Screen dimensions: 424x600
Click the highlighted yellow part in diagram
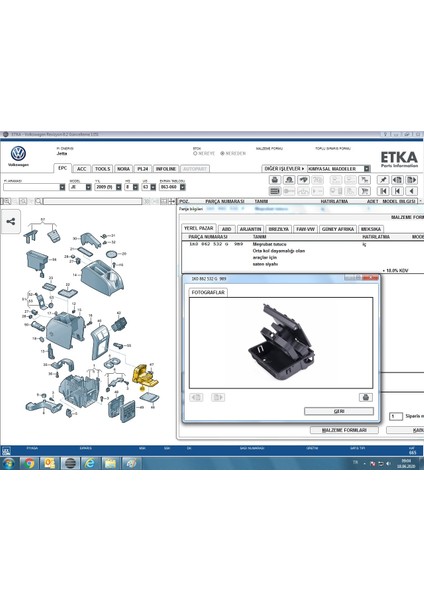coord(144,376)
